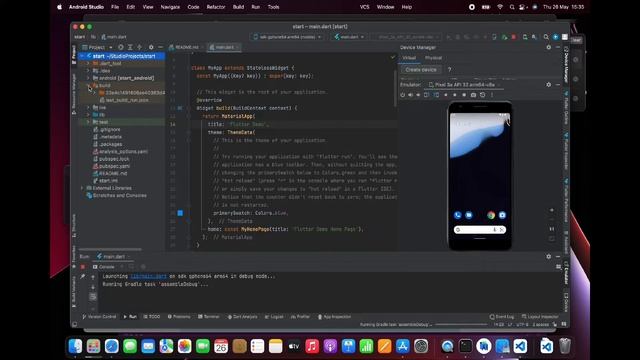Click the emulator screenshot camera icon
Viewport: 640px width, 360px height.
tap(473, 95)
